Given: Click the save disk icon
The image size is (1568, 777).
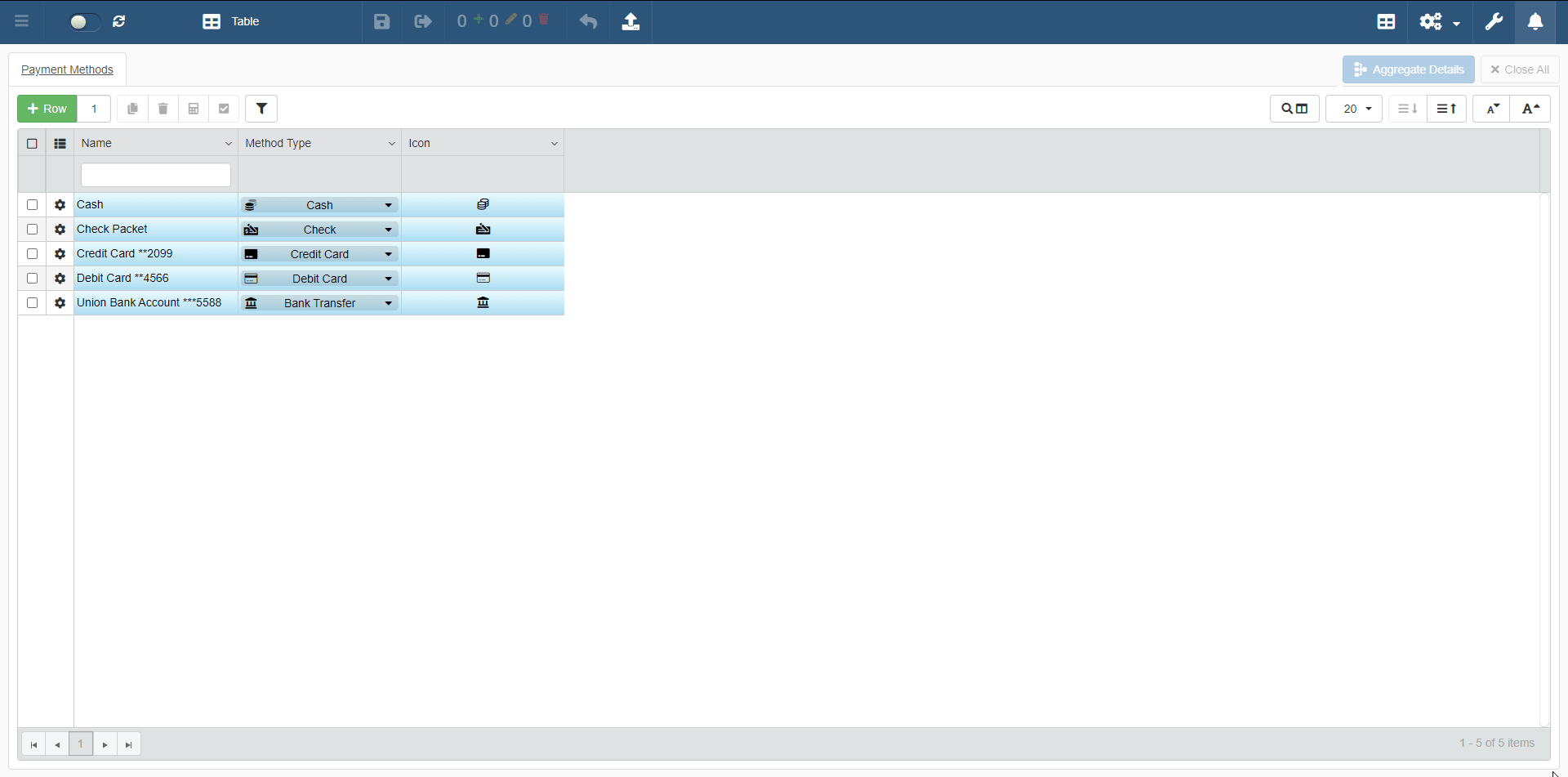Looking at the screenshot, I should coord(381,21).
